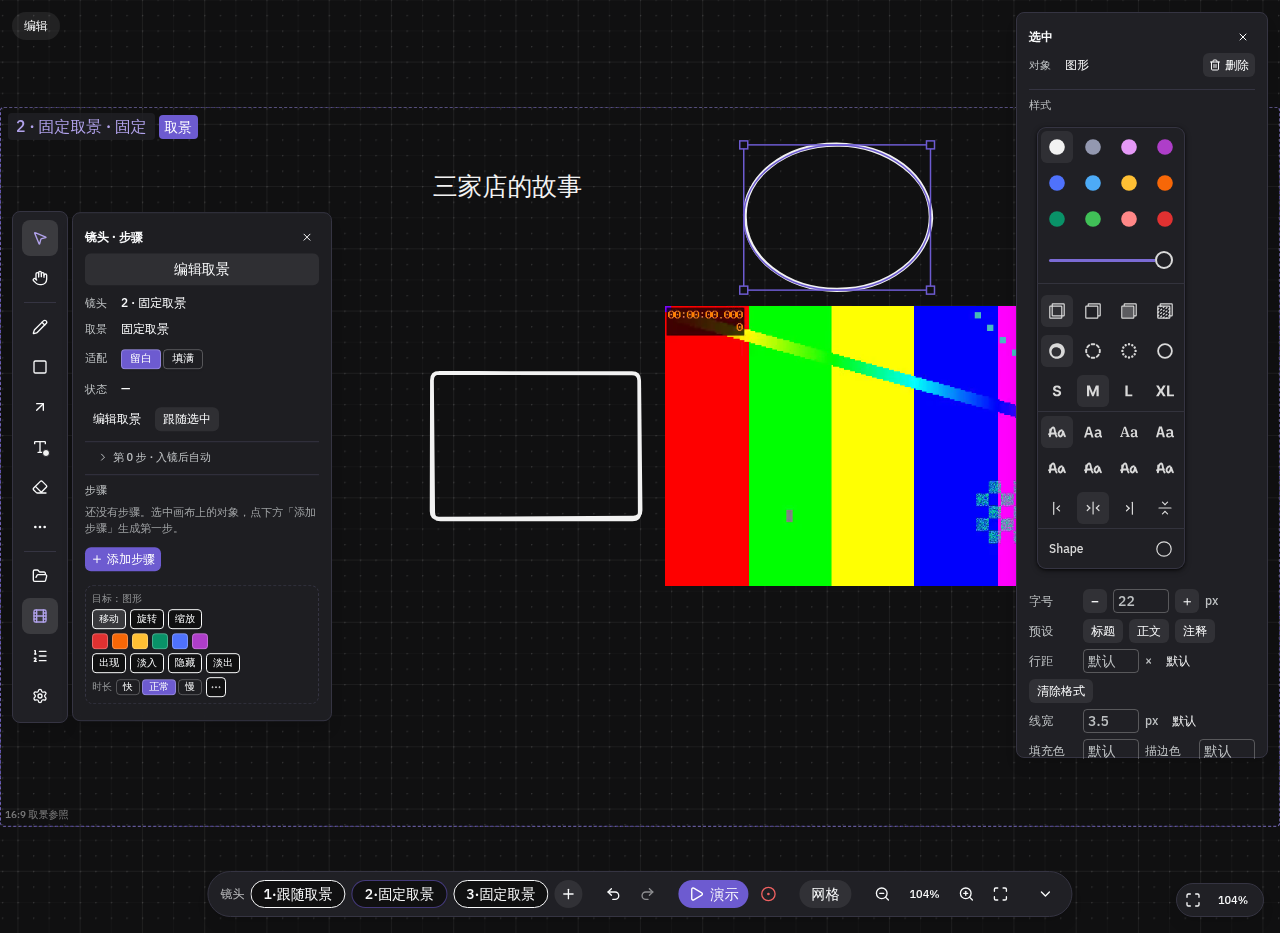Select the text tool

(40, 447)
